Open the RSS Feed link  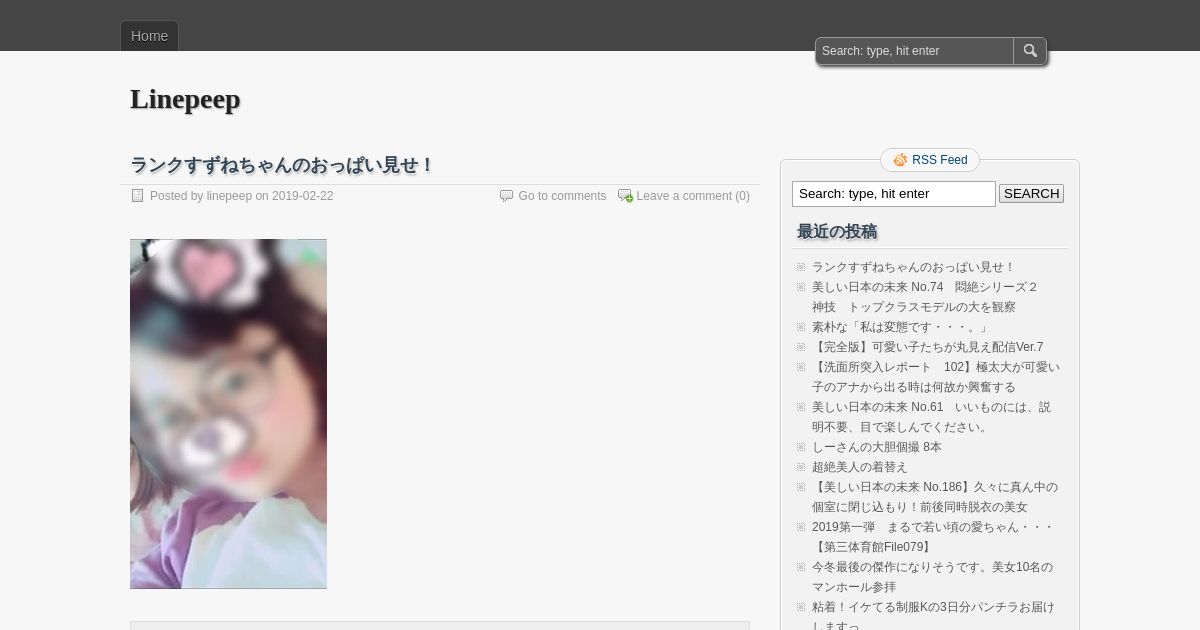click(x=939, y=160)
